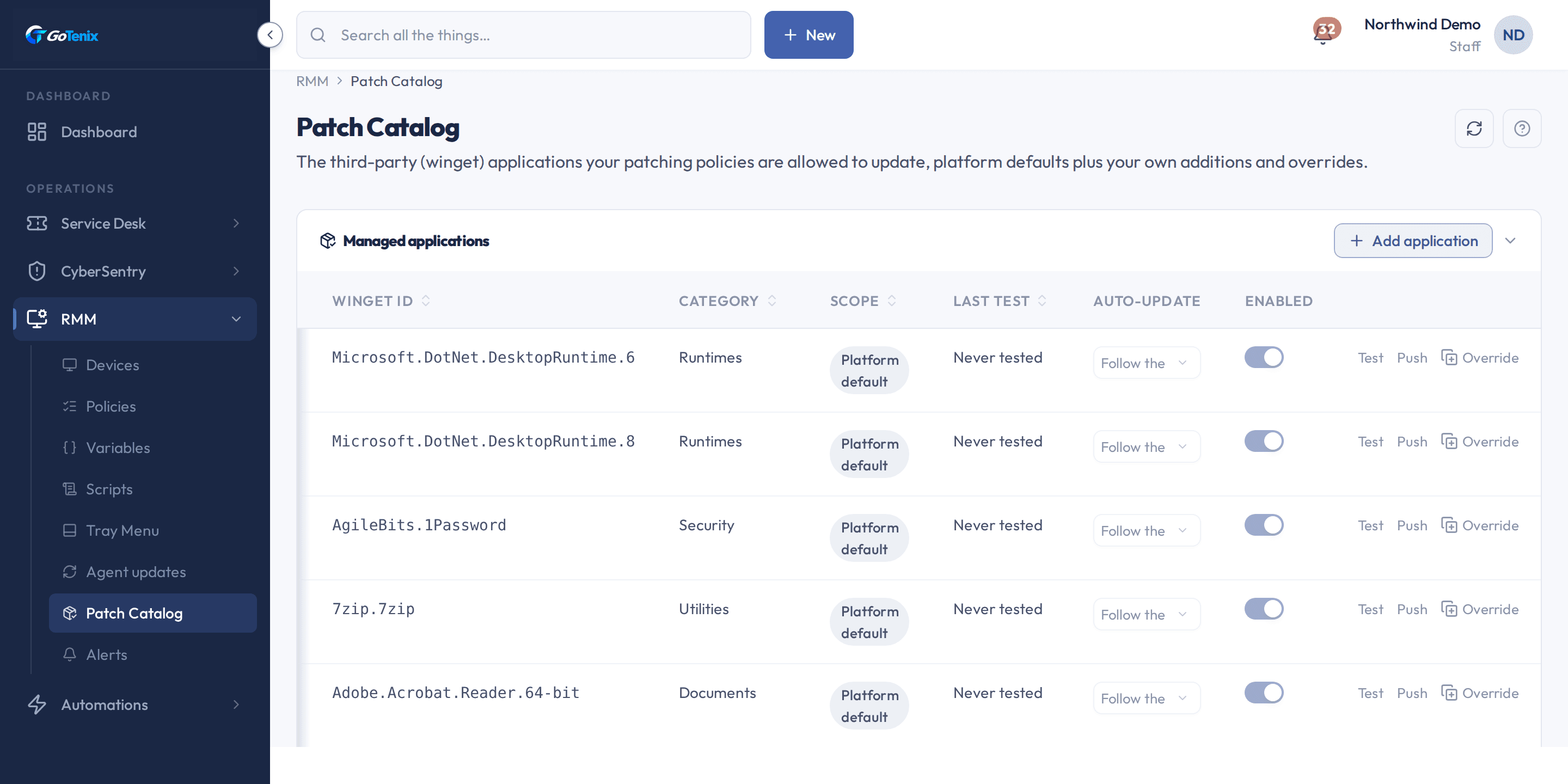The image size is (1568, 784).
Task: Click Push for 7zip.7zip
Action: tap(1411, 609)
